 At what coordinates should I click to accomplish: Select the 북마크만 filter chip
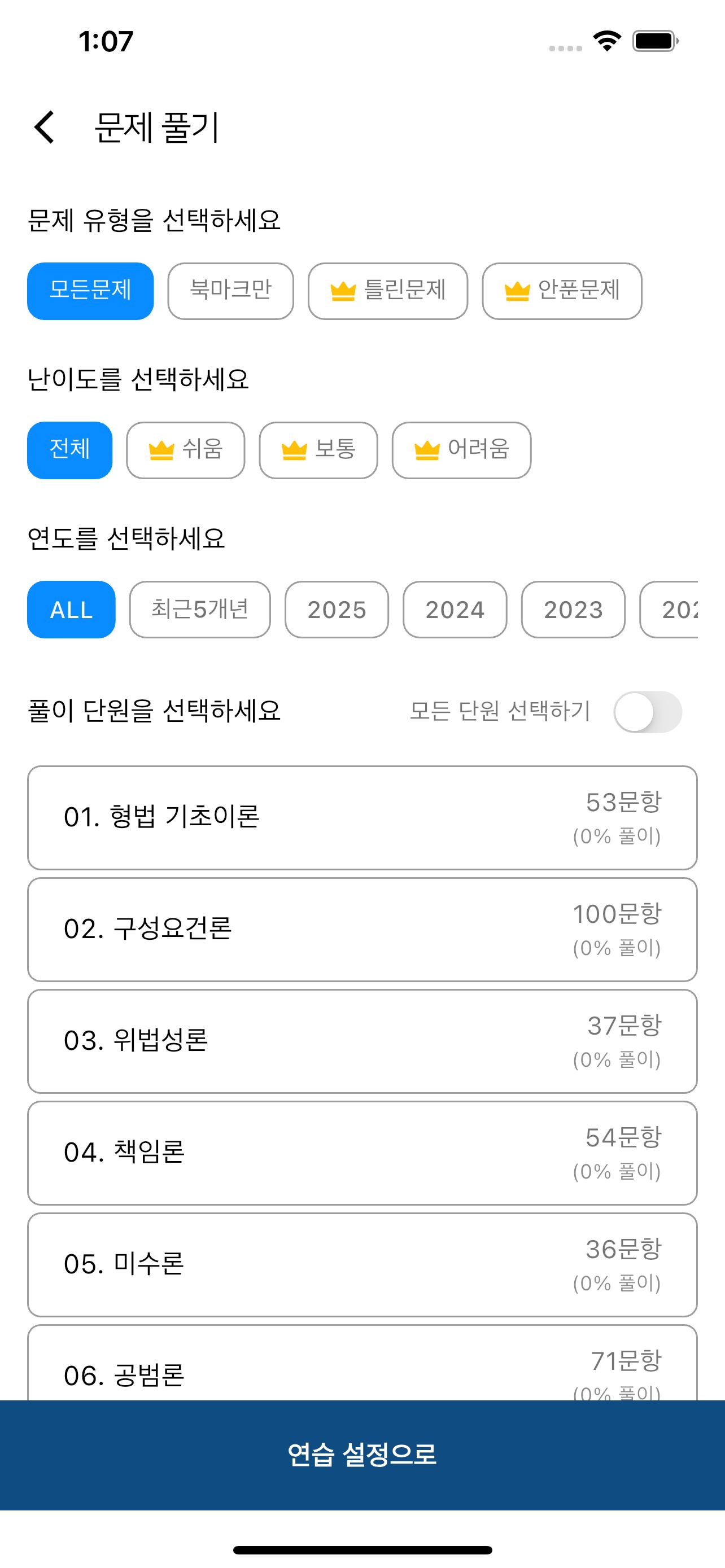(x=231, y=291)
